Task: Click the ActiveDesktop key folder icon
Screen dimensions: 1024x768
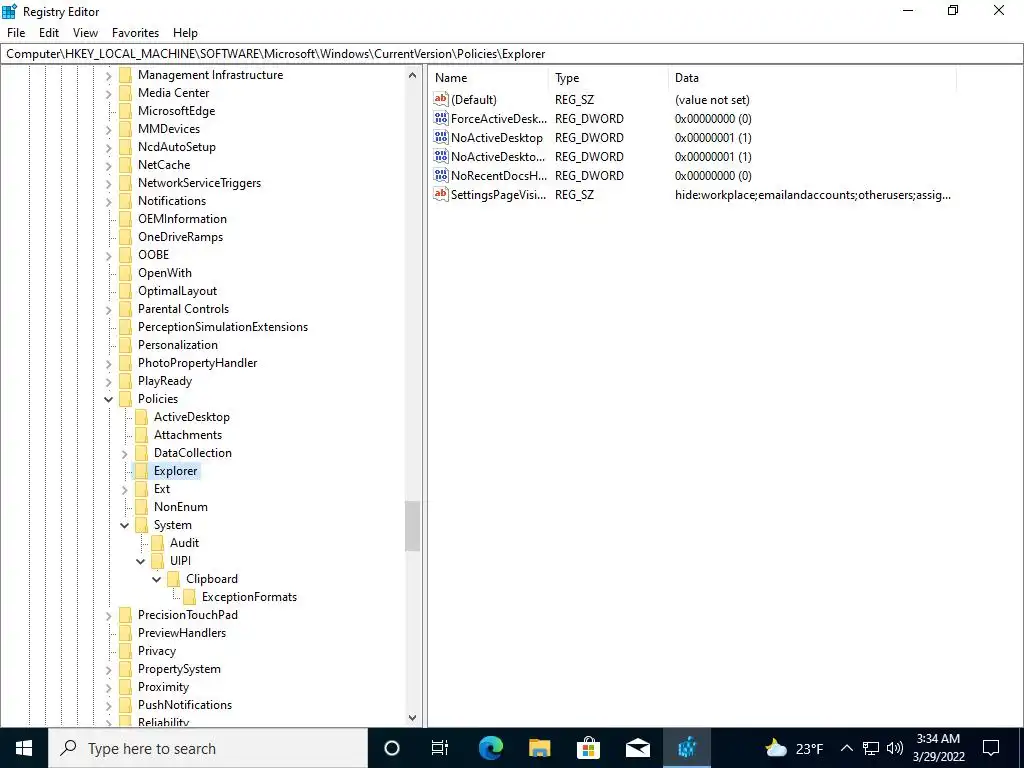Action: click(141, 417)
